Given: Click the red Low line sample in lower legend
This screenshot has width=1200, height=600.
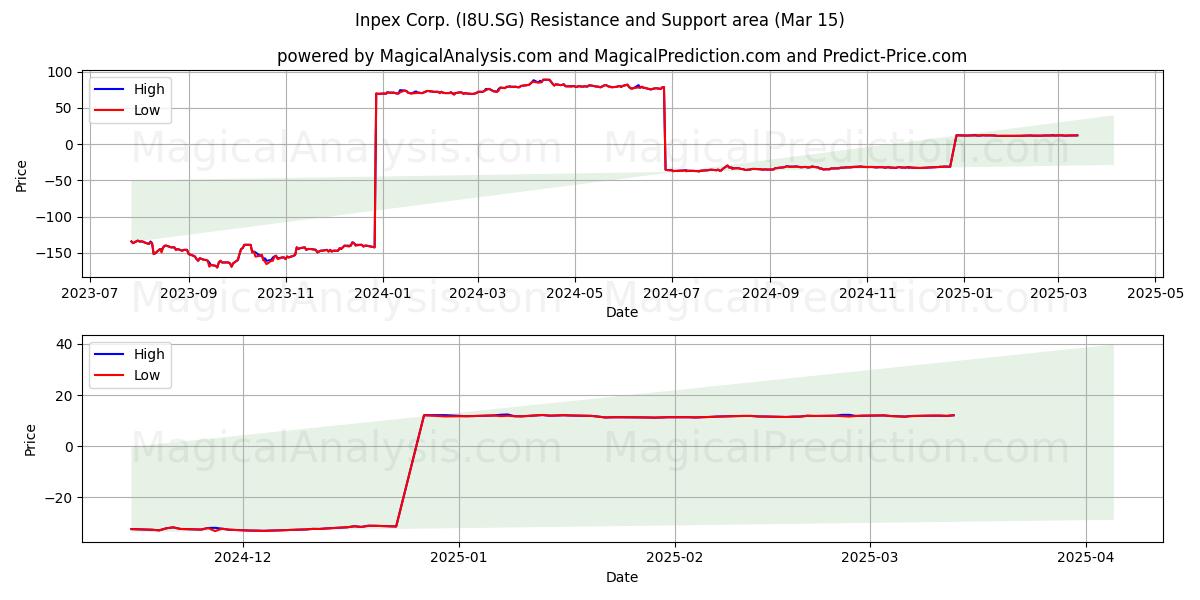Looking at the screenshot, I should pos(109,376).
